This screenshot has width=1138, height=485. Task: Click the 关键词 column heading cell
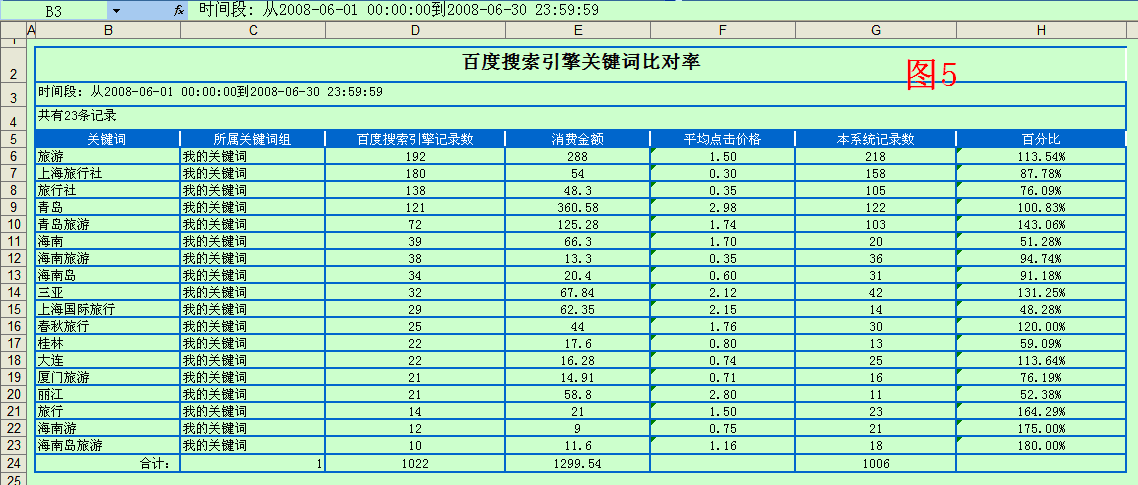click(x=107, y=139)
